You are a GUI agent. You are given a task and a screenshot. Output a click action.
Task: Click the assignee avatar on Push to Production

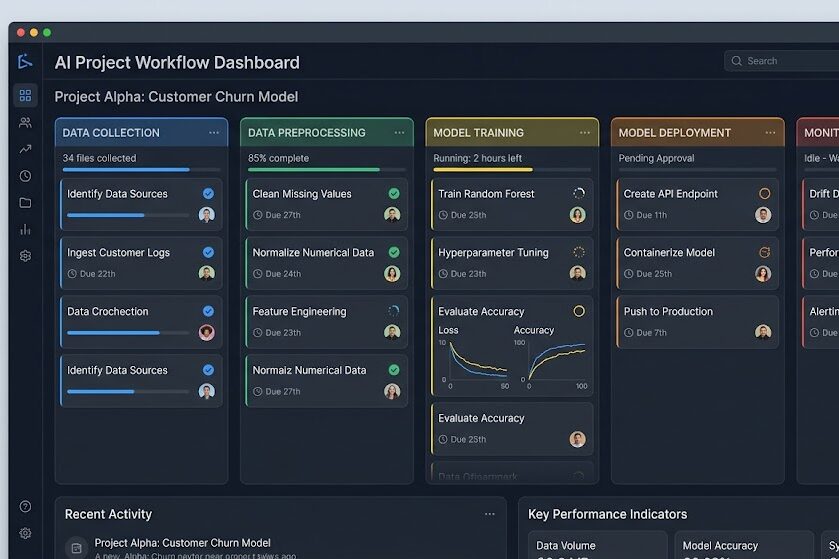[763, 332]
